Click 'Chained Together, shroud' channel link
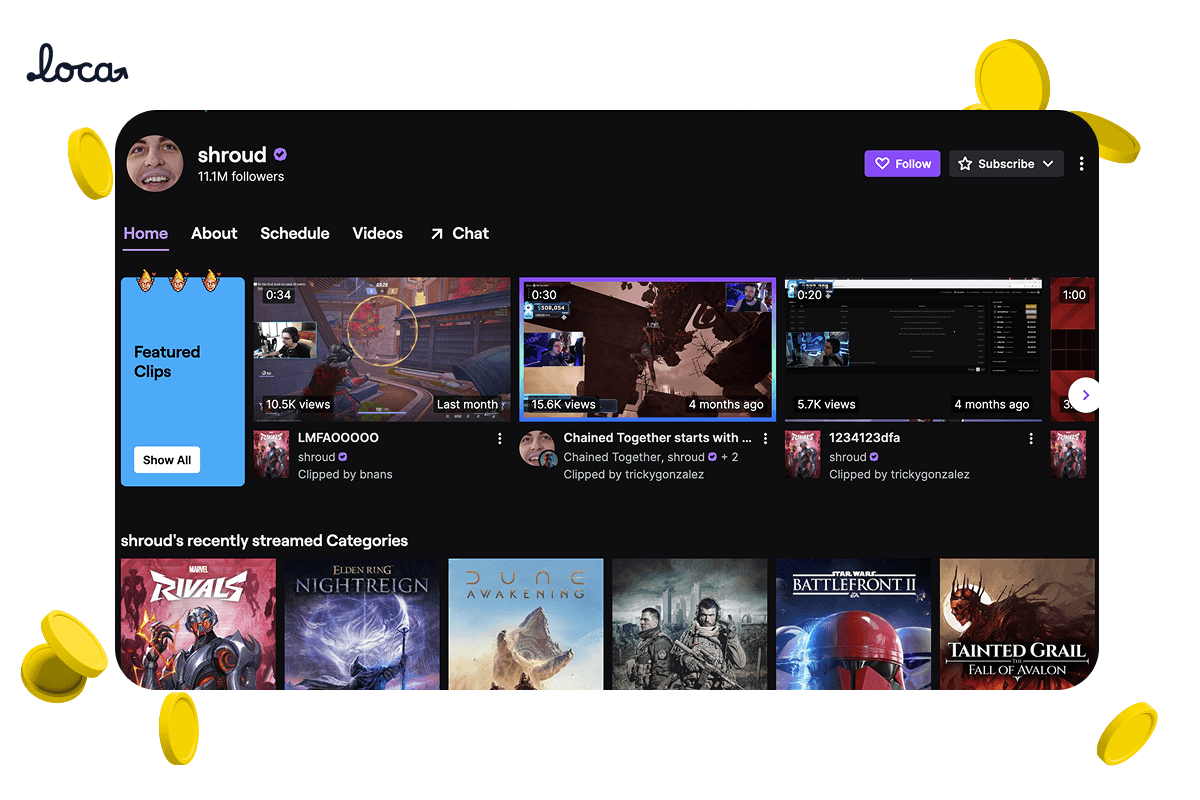This screenshot has height=800, width=1200. point(634,457)
